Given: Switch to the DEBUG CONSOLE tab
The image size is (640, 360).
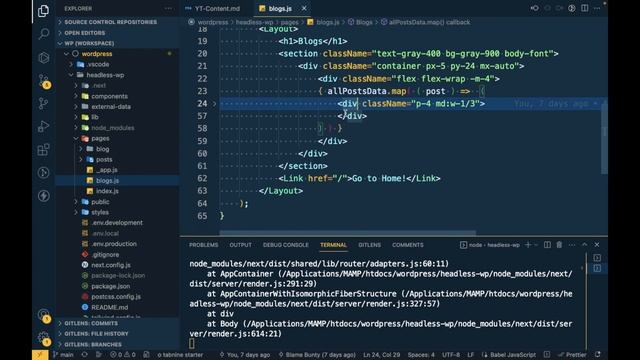Looking at the screenshot, I should tap(286, 245).
